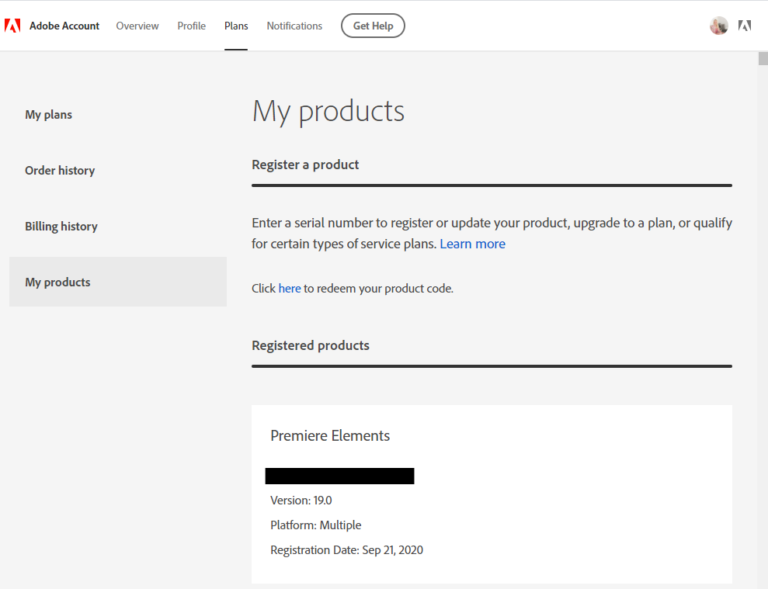The height and width of the screenshot is (589, 768).
Task: Click the 'Register a product' heading
Action: pyautogui.click(x=305, y=165)
